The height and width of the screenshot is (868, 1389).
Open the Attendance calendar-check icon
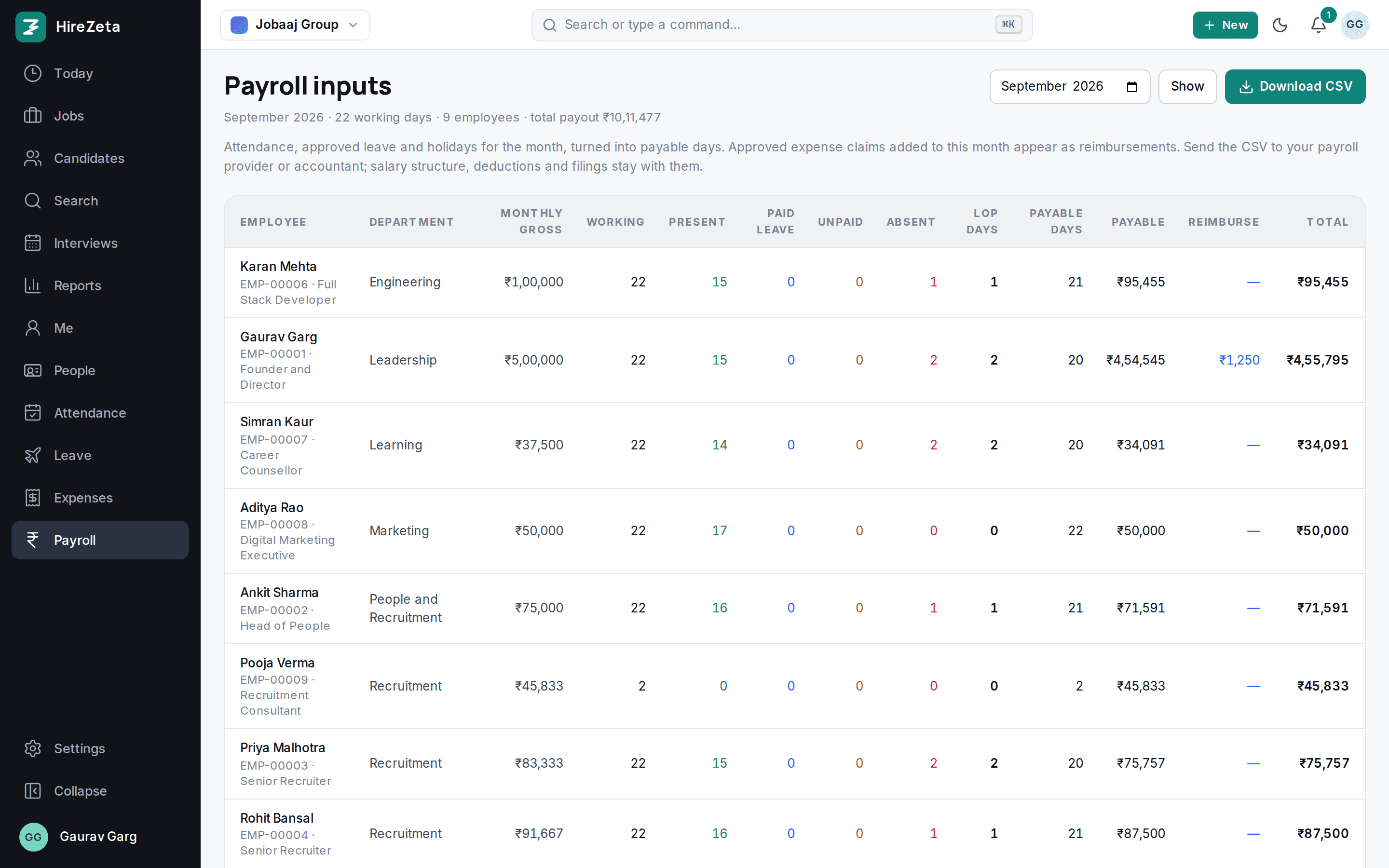click(x=33, y=413)
